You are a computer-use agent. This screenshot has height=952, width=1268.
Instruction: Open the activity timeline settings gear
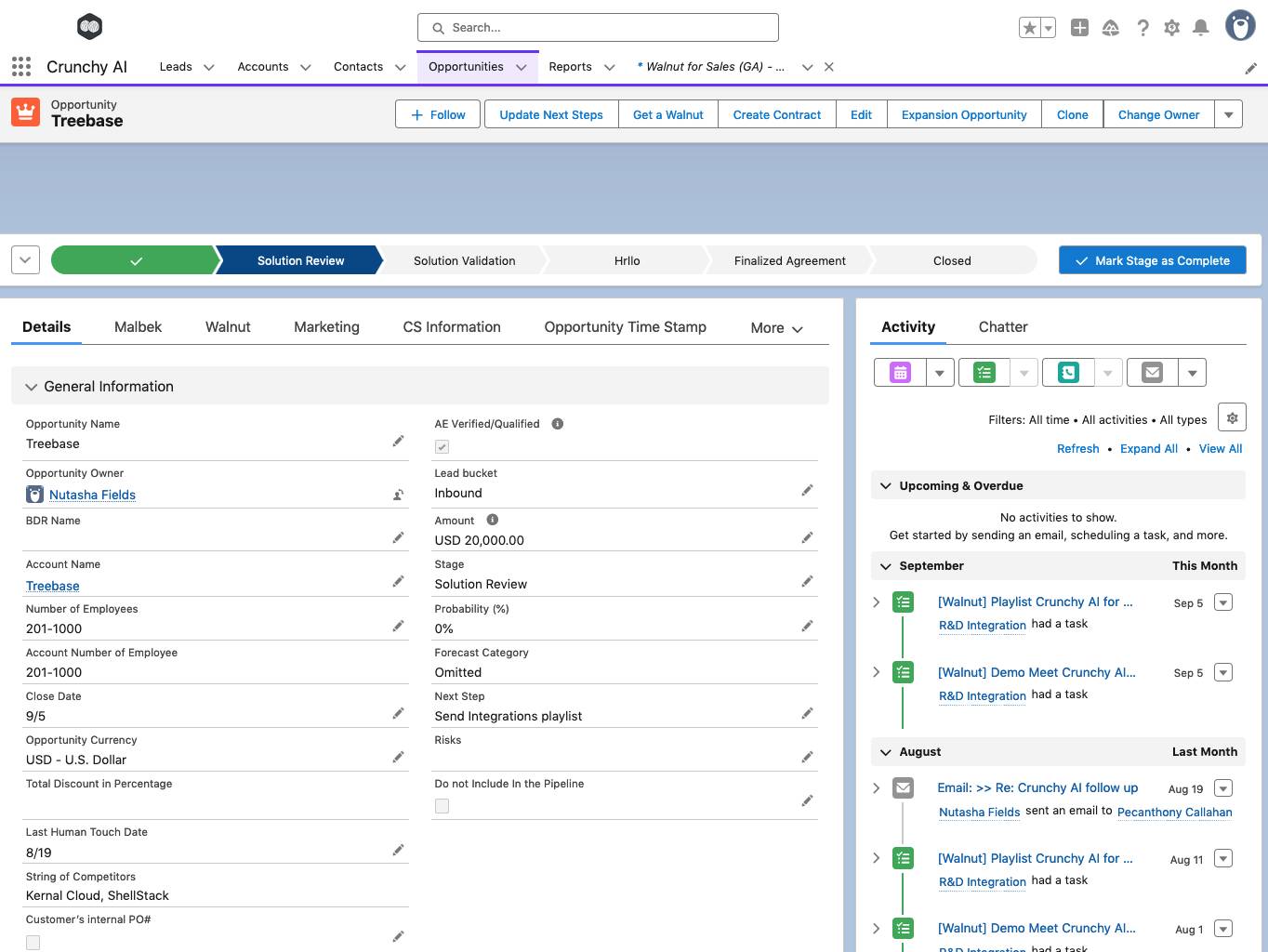click(1232, 418)
